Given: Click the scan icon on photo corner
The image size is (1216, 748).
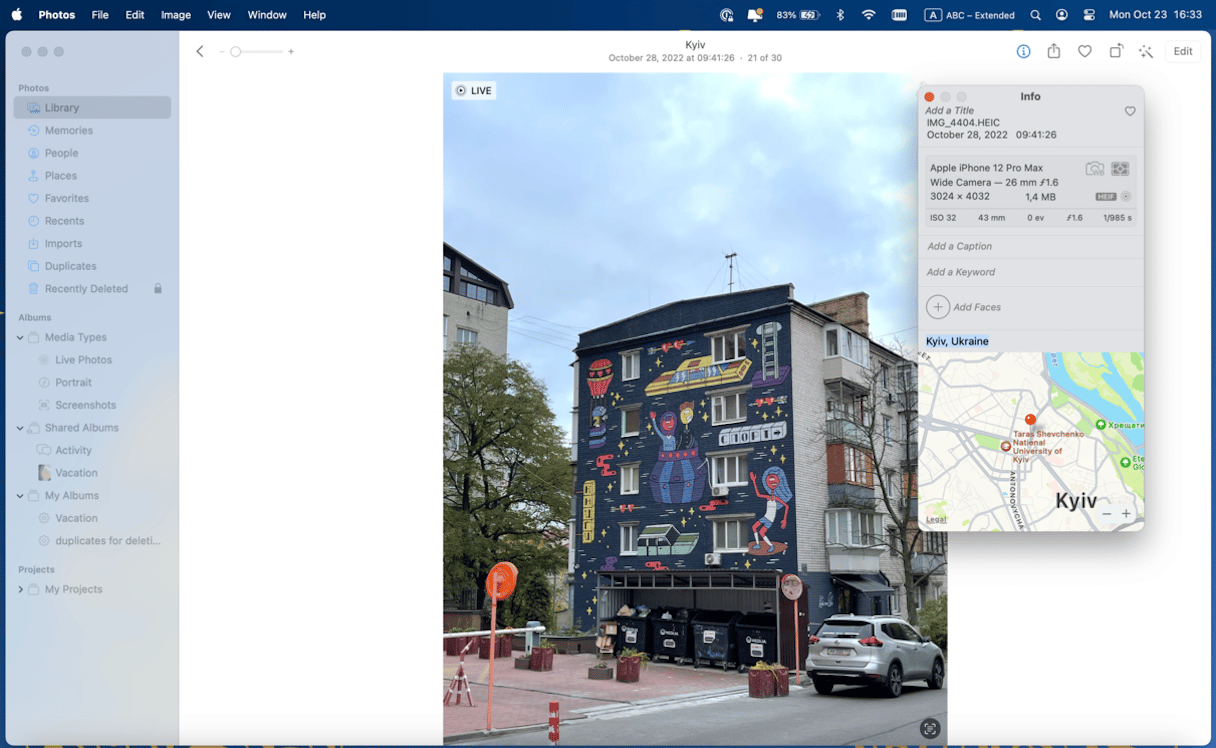Looking at the screenshot, I should point(930,729).
